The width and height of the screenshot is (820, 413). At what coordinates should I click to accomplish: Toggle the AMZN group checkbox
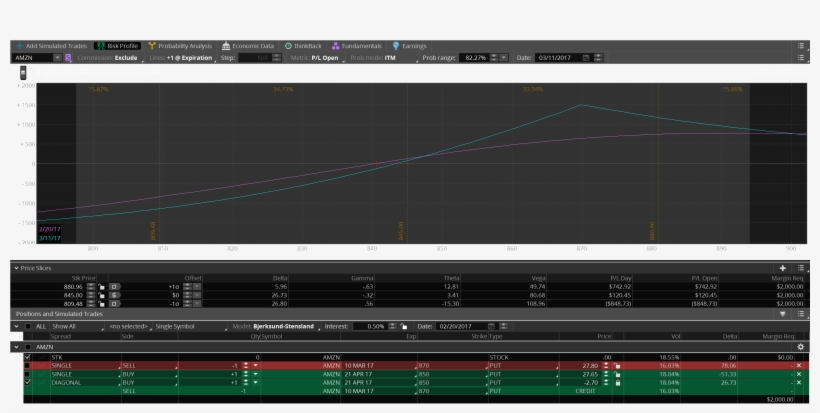point(28,347)
